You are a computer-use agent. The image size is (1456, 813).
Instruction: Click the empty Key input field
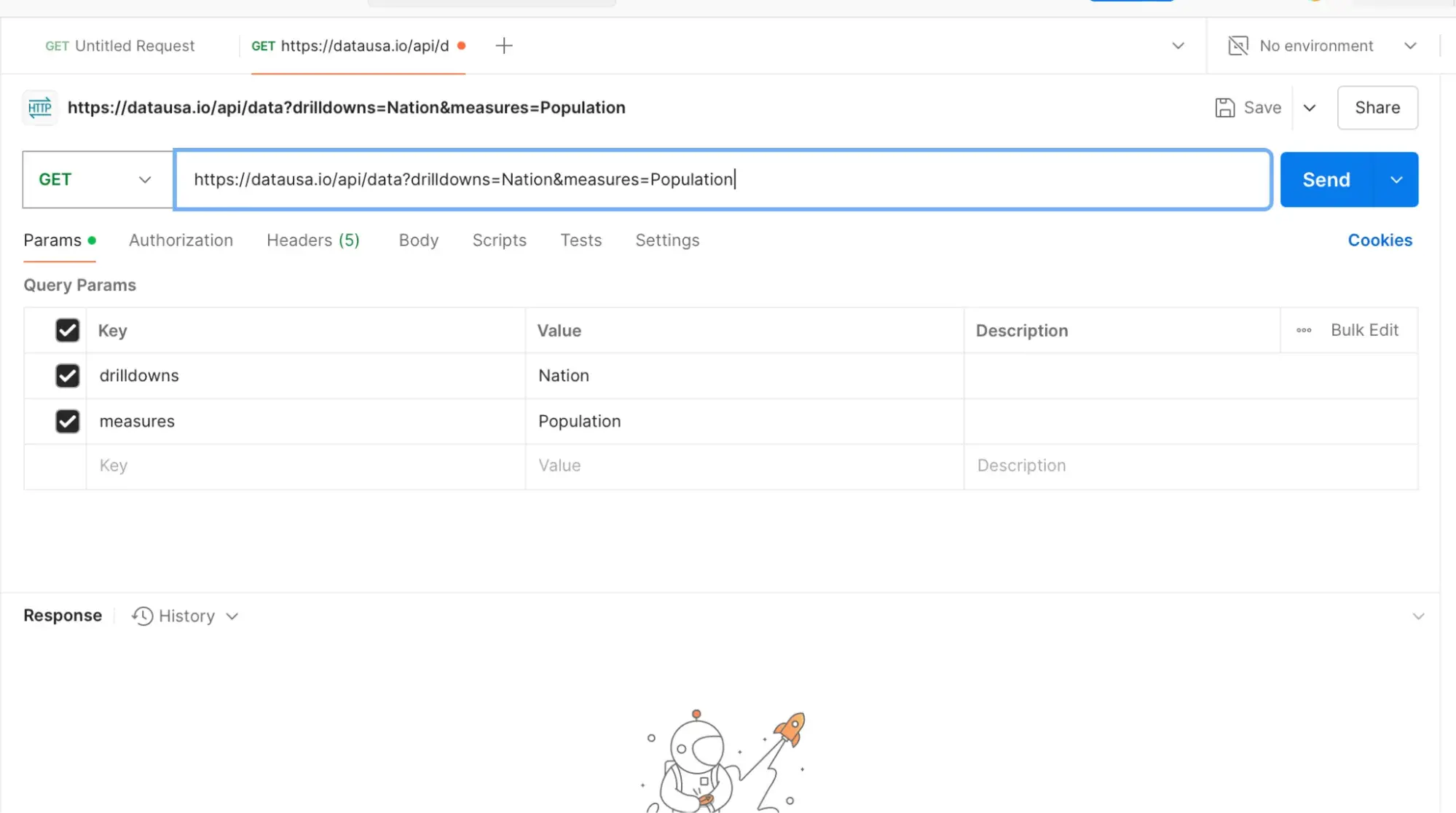pos(304,466)
